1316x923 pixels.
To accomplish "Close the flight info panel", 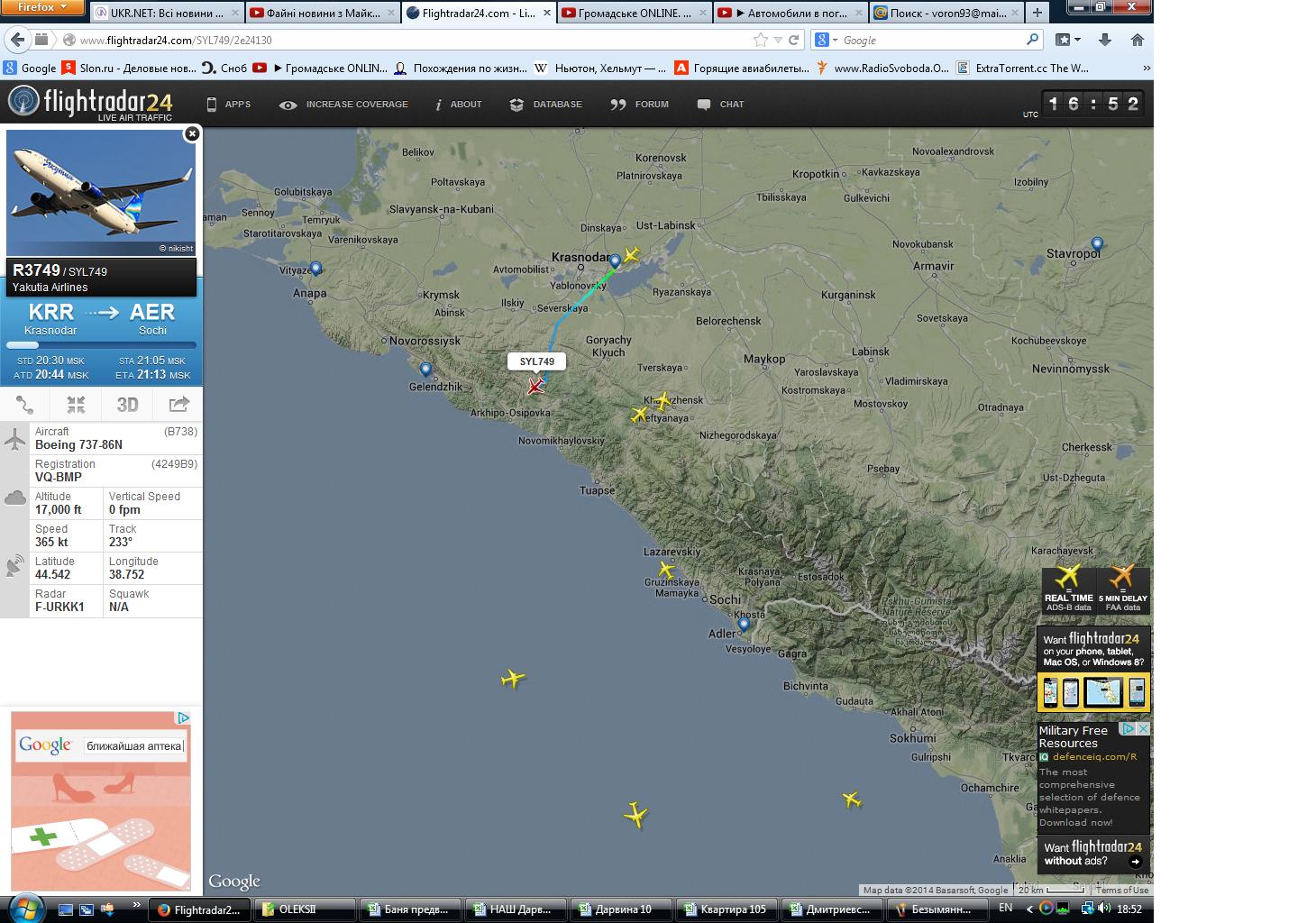I will click(x=191, y=134).
